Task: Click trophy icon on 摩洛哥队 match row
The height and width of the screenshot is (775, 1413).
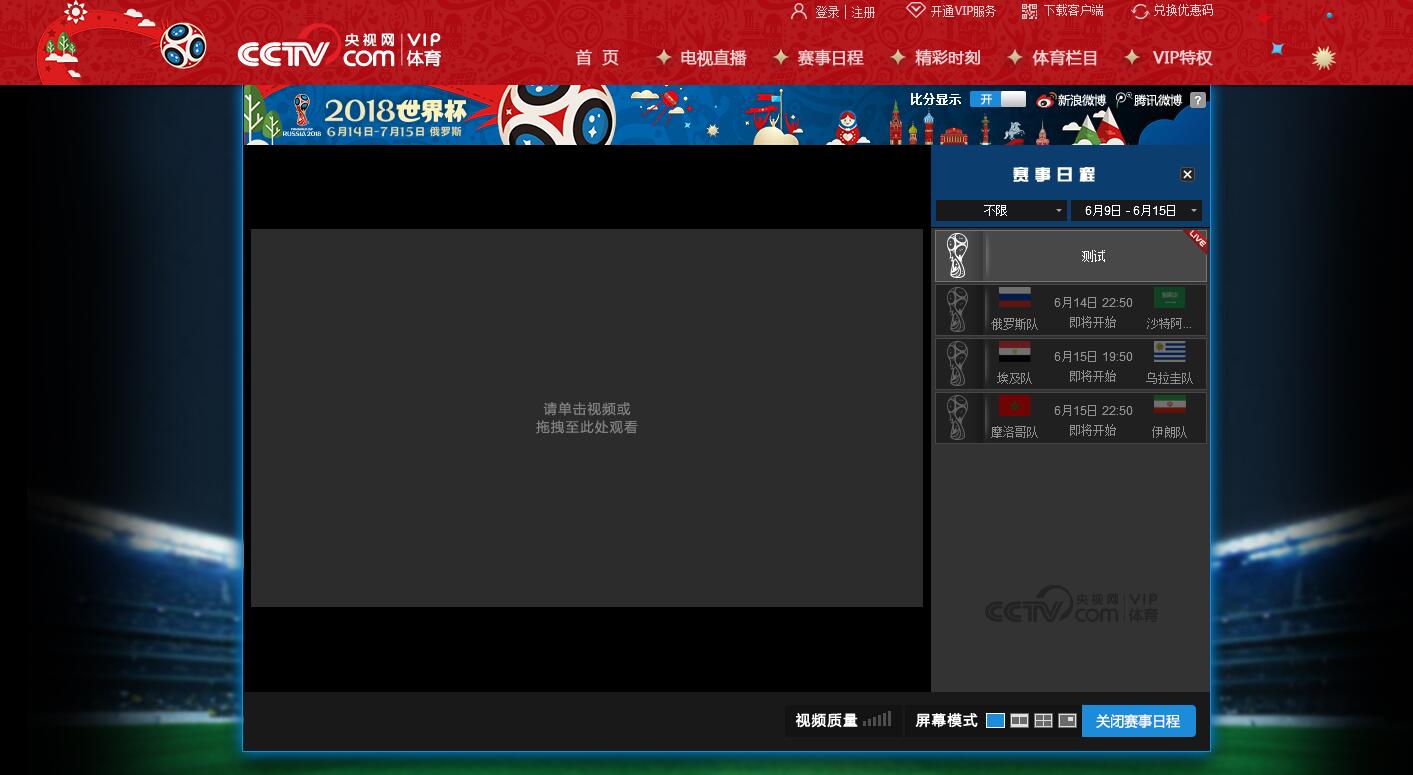Action: (957, 418)
